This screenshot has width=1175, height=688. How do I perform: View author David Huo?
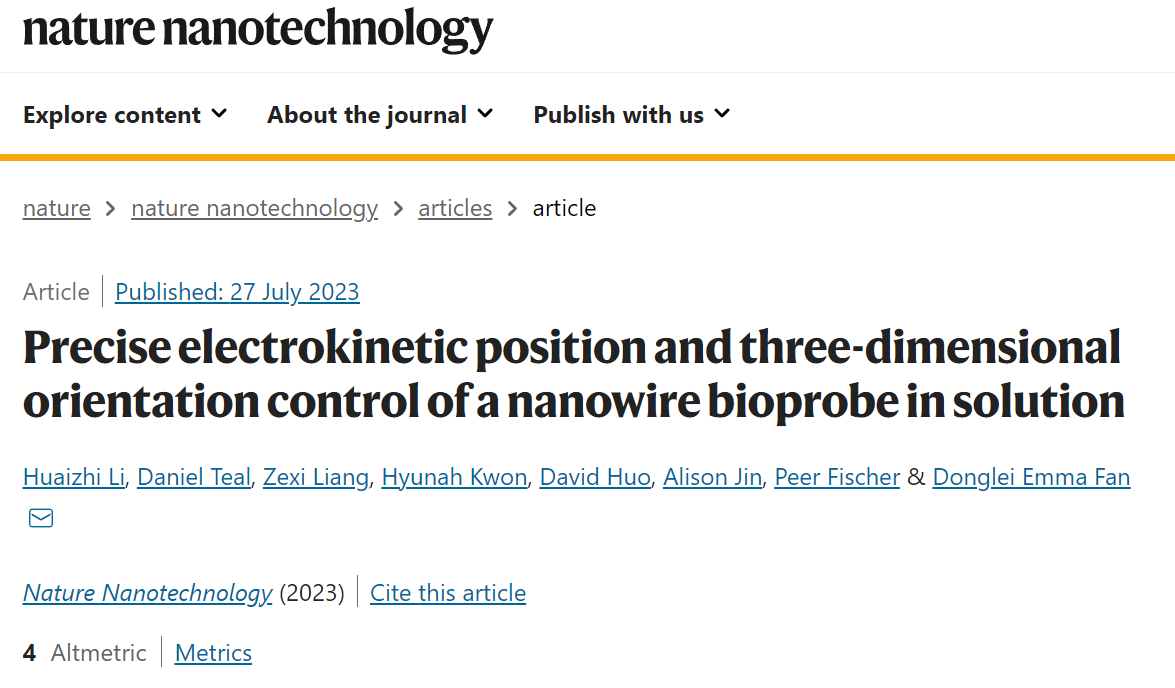[595, 477]
